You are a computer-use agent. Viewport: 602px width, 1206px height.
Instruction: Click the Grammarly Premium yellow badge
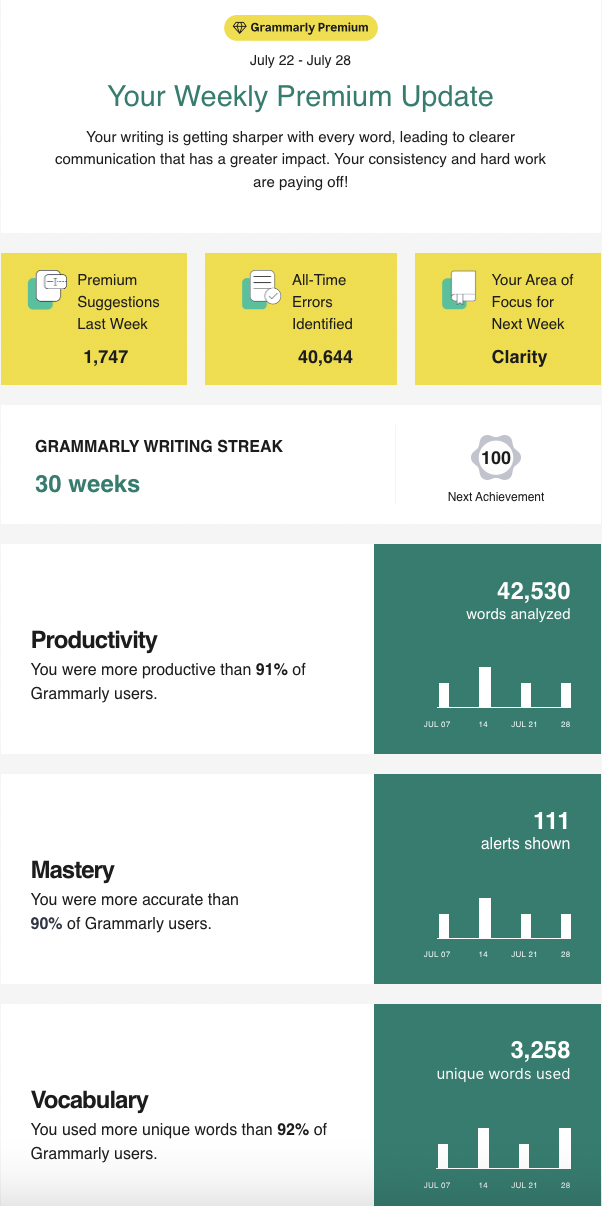[x=300, y=28]
